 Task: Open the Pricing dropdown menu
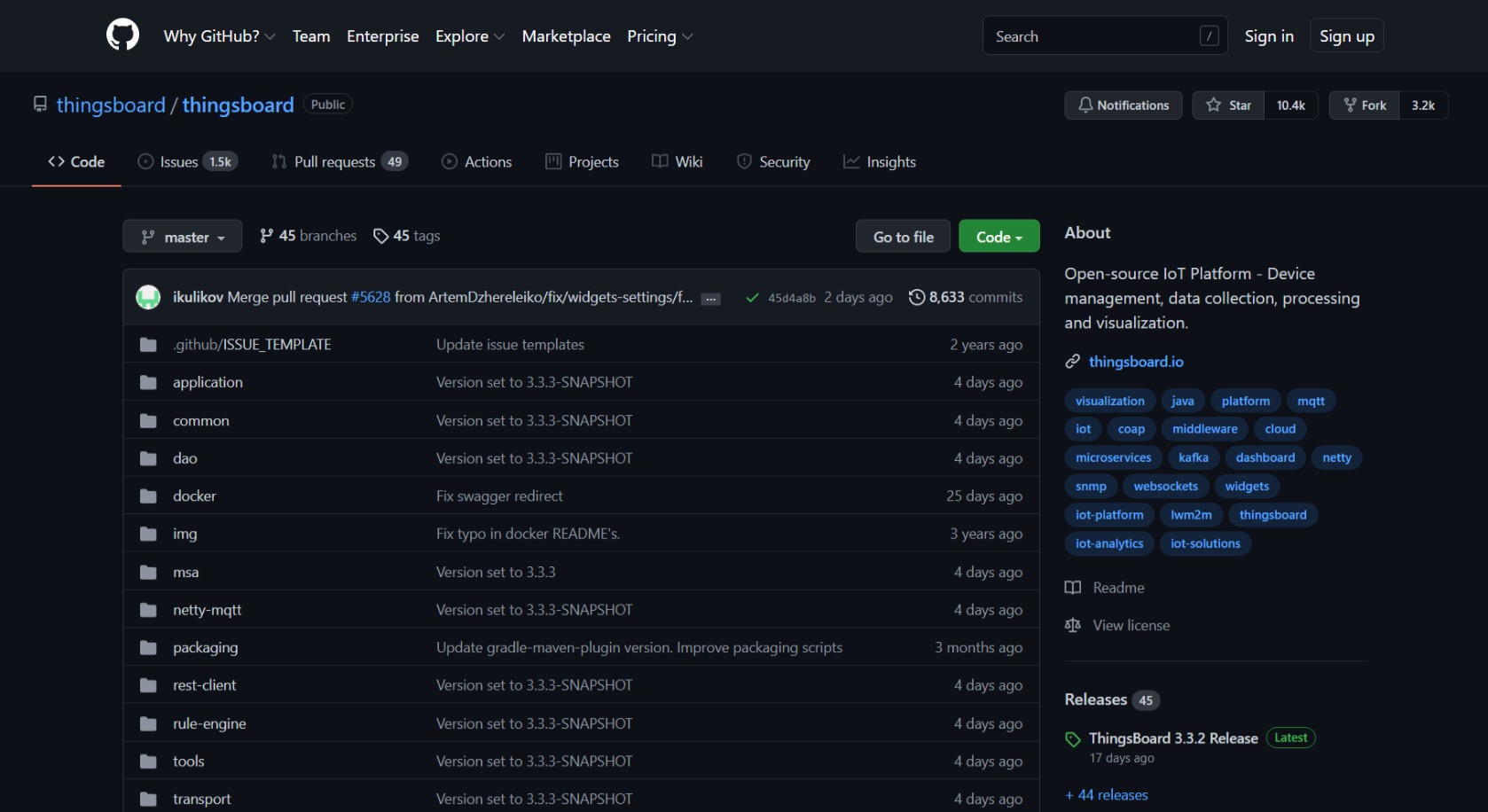(660, 36)
